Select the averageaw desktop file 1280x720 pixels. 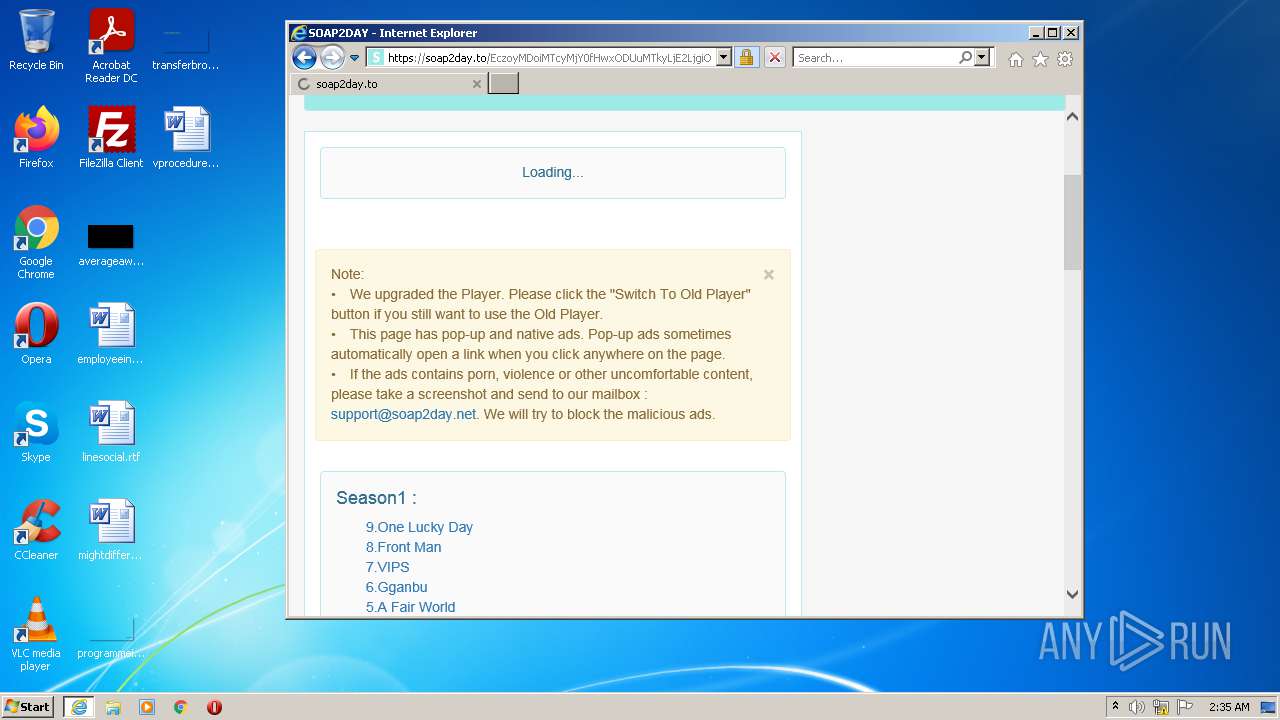(x=111, y=244)
